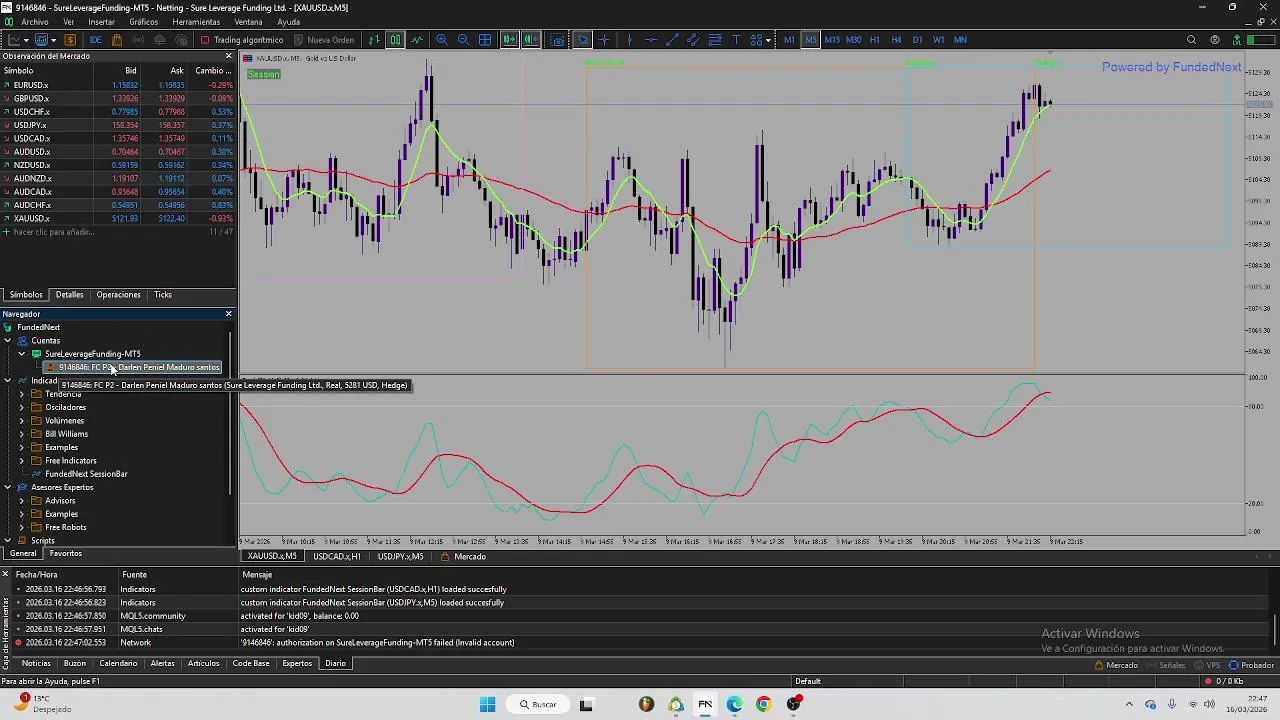Select W1 timeframe
The height and width of the screenshot is (720, 1280).
coord(938,40)
